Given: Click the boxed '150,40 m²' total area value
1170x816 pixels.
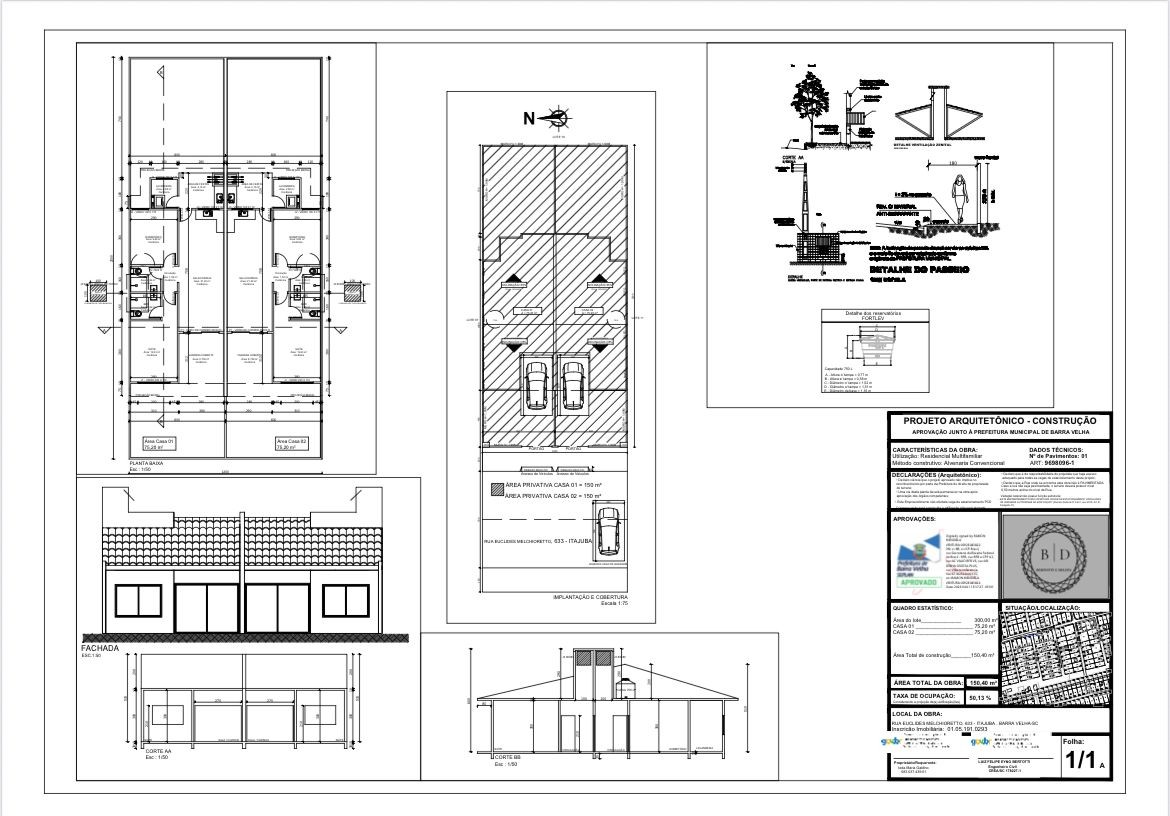Looking at the screenshot, I should [982, 682].
